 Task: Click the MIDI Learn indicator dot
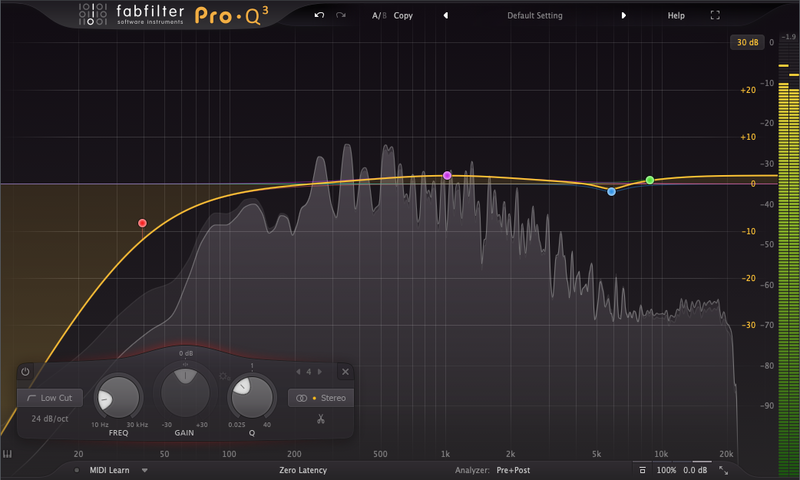click(x=77, y=470)
